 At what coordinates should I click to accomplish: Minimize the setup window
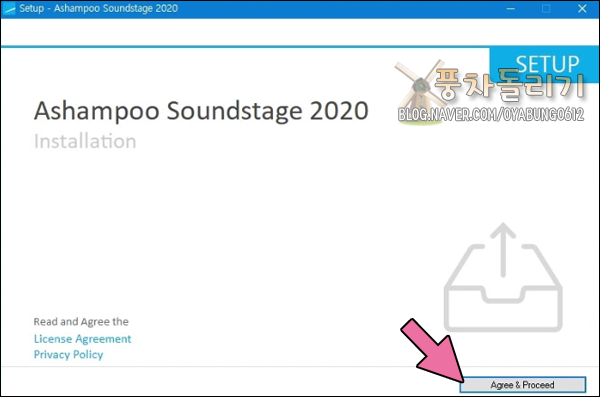pyautogui.click(x=510, y=8)
